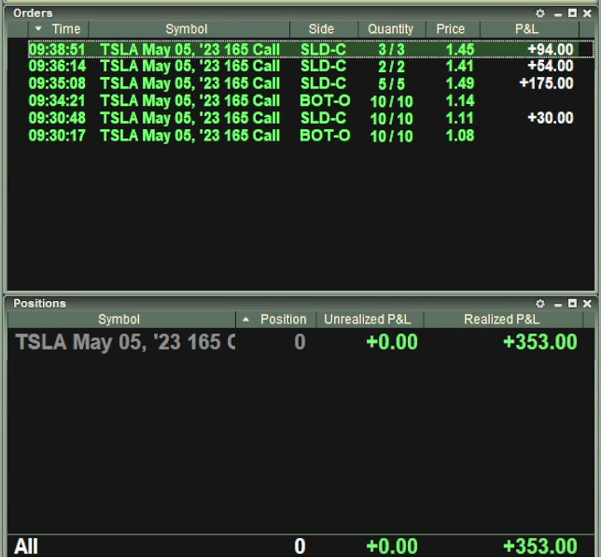Sort Positions by Position column header
601x557 pixels.
[x=276, y=319]
